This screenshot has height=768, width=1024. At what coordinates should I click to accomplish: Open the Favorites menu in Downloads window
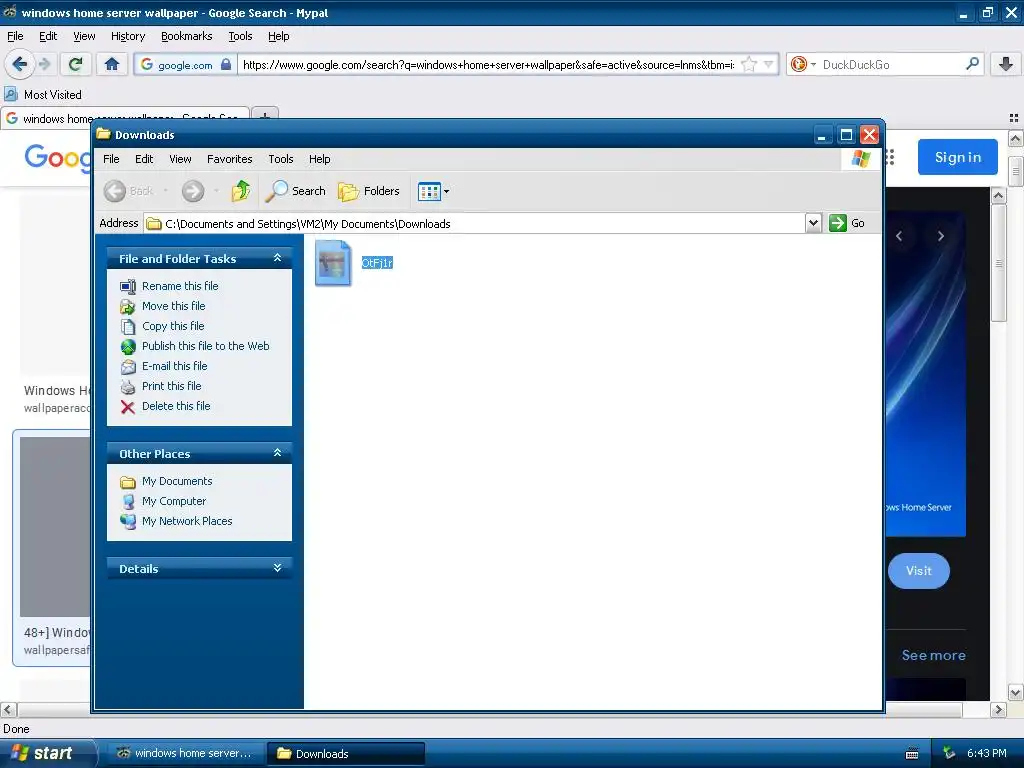coord(229,159)
